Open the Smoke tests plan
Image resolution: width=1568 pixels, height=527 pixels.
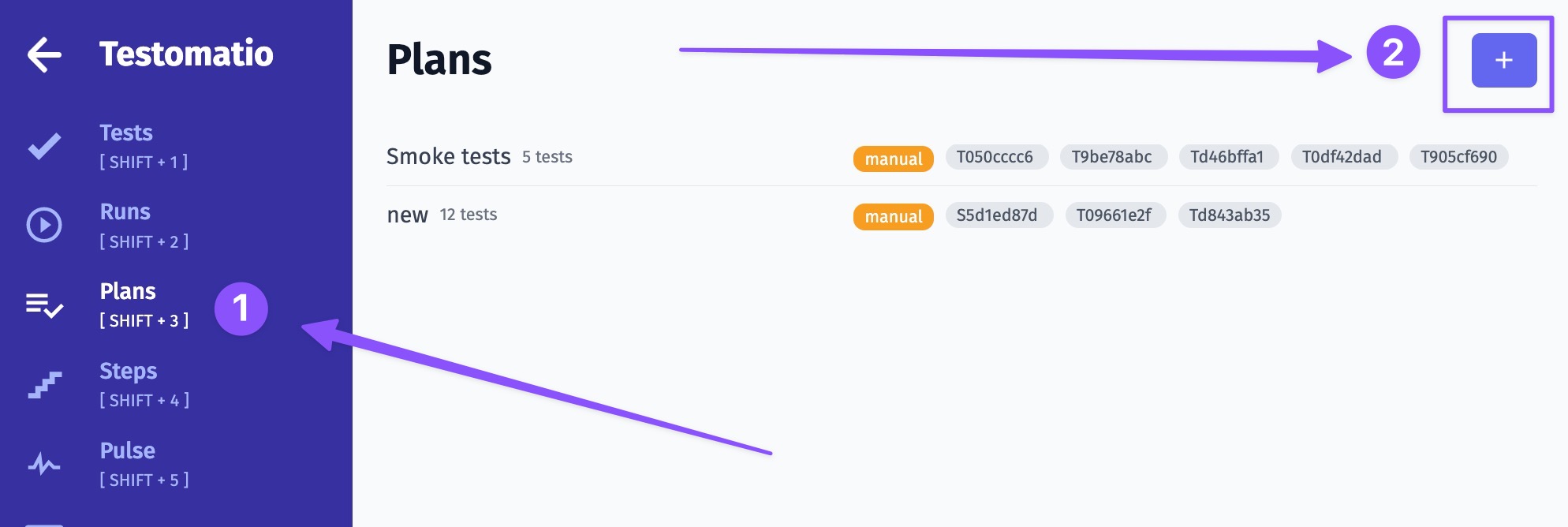[x=448, y=156]
